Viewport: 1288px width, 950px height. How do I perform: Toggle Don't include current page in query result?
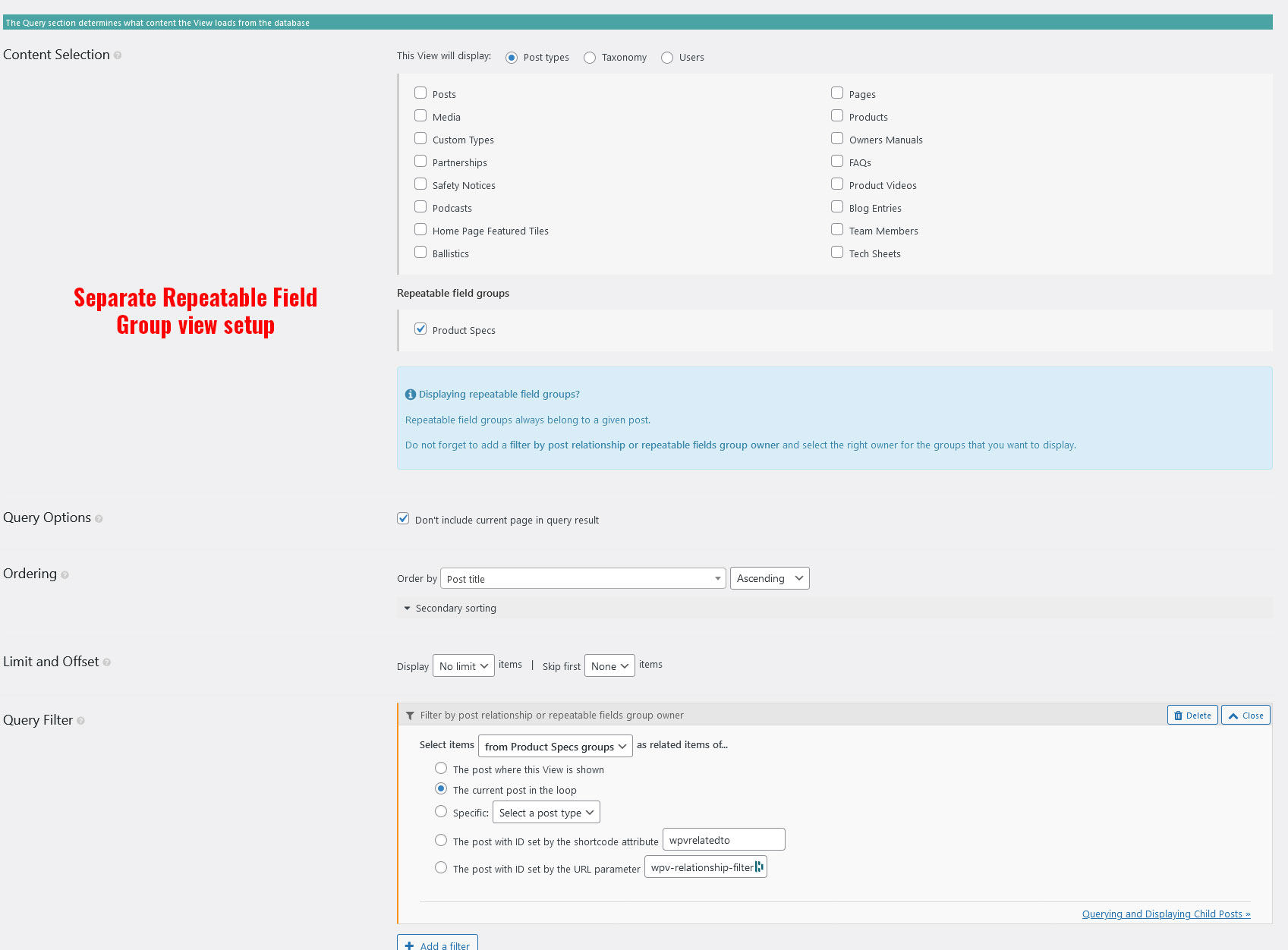click(x=403, y=519)
